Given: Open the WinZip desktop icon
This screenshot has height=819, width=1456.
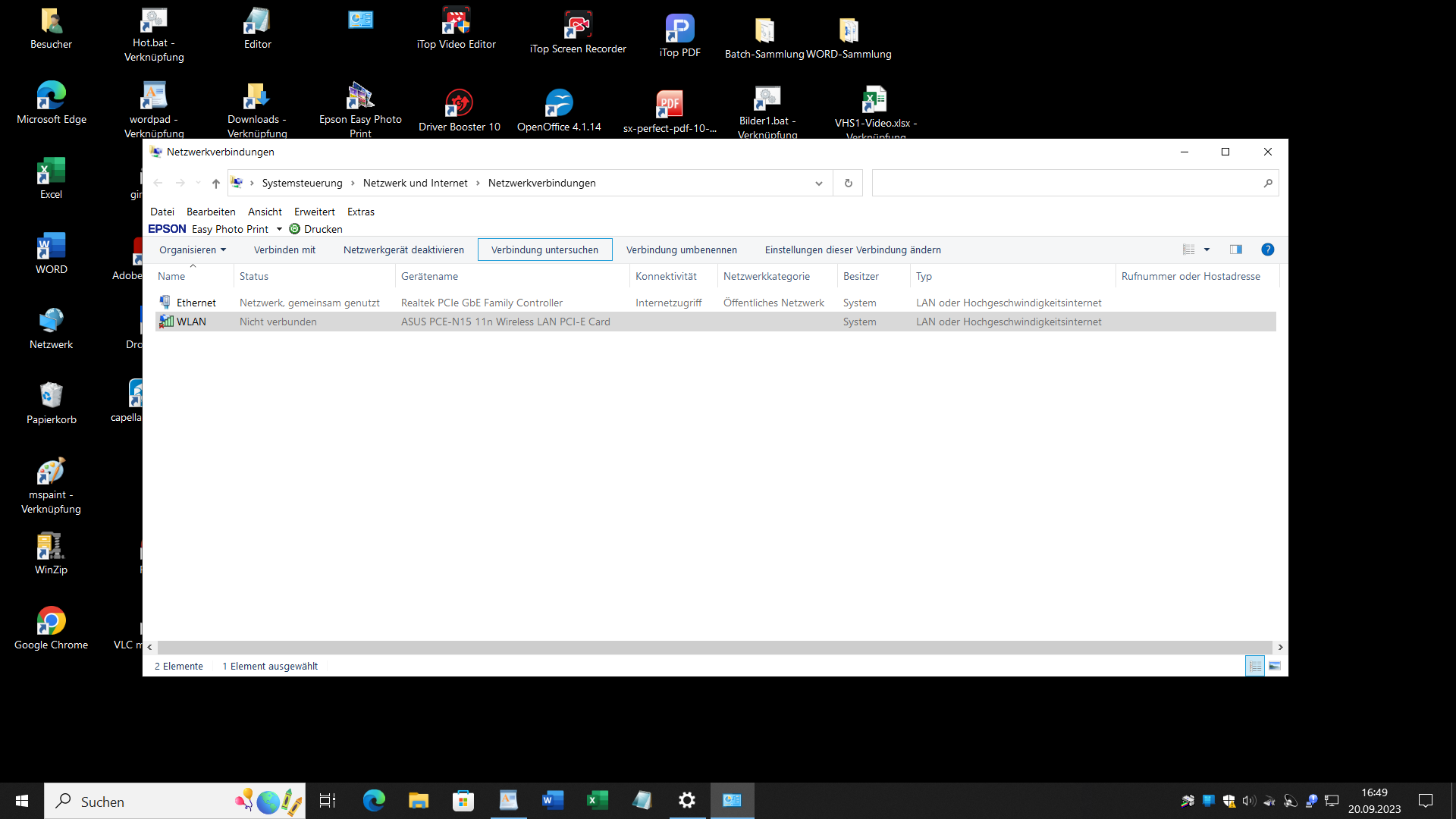Looking at the screenshot, I should click(52, 553).
